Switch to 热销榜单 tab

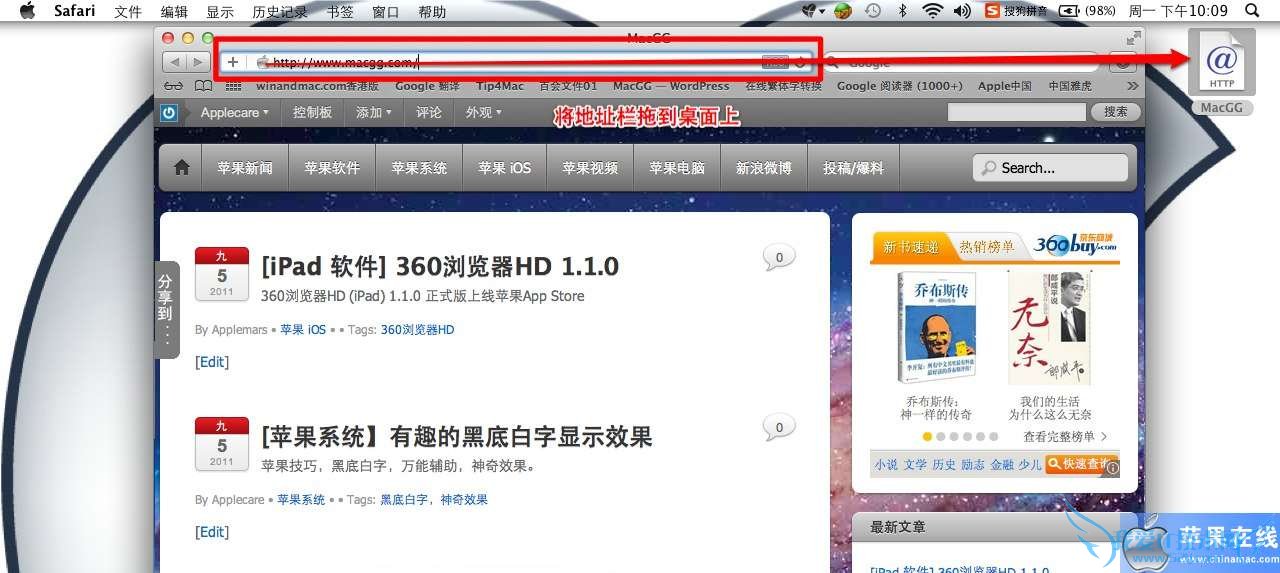pyautogui.click(x=986, y=247)
